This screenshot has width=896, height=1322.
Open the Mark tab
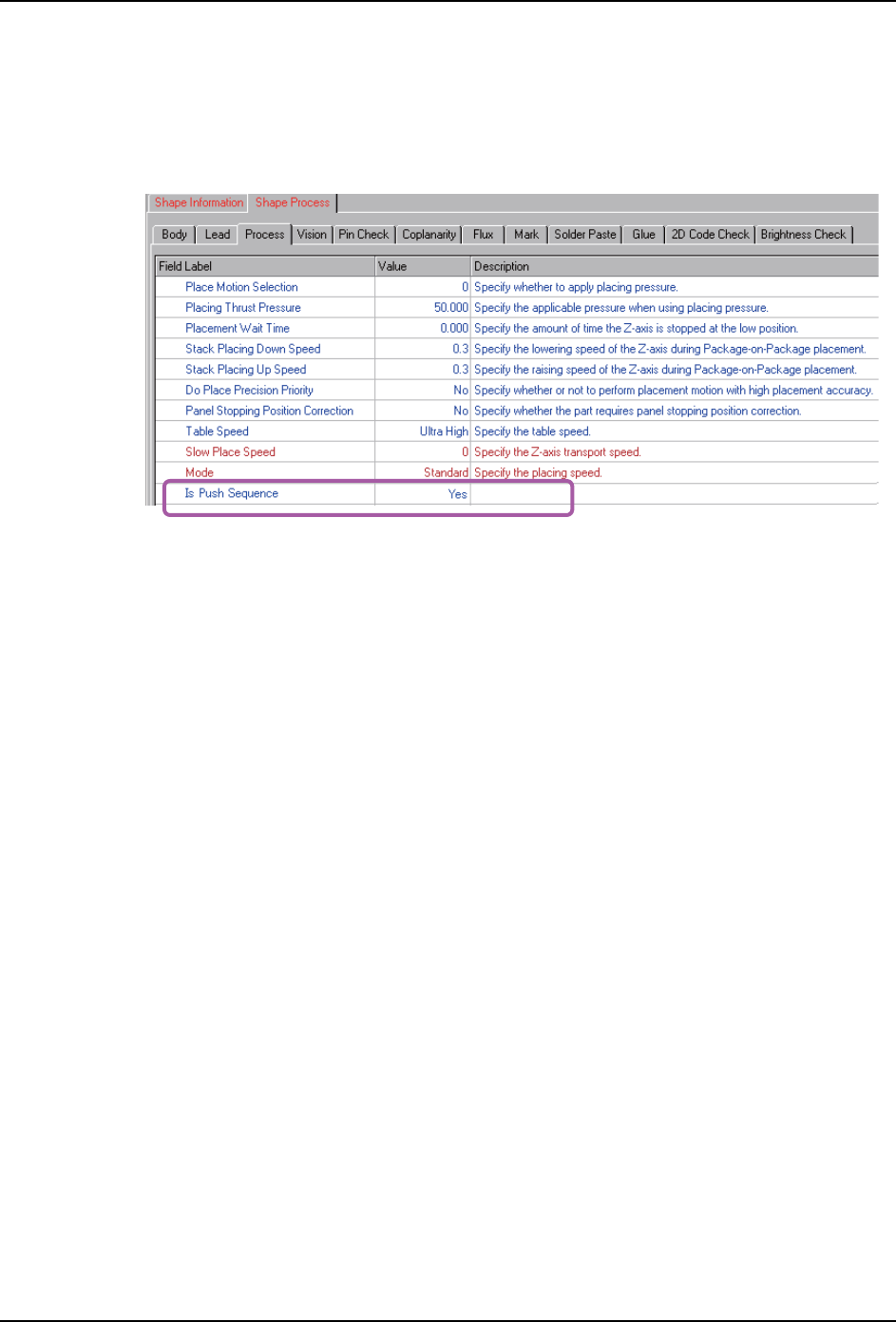coord(526,235)
